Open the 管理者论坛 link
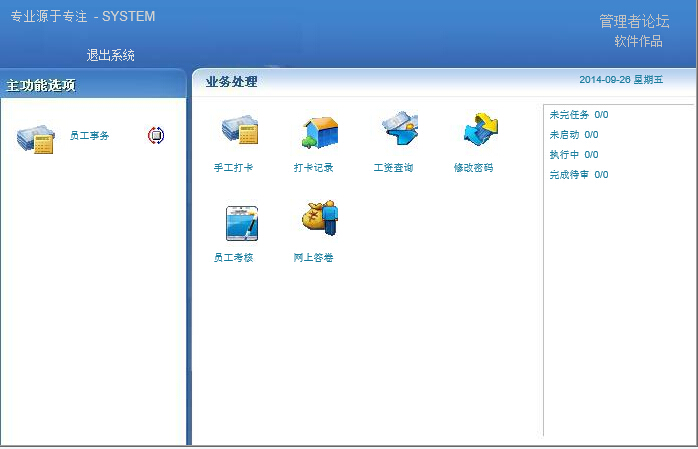The width and height of the screenshot is (698, 449). tap(633, 21)
